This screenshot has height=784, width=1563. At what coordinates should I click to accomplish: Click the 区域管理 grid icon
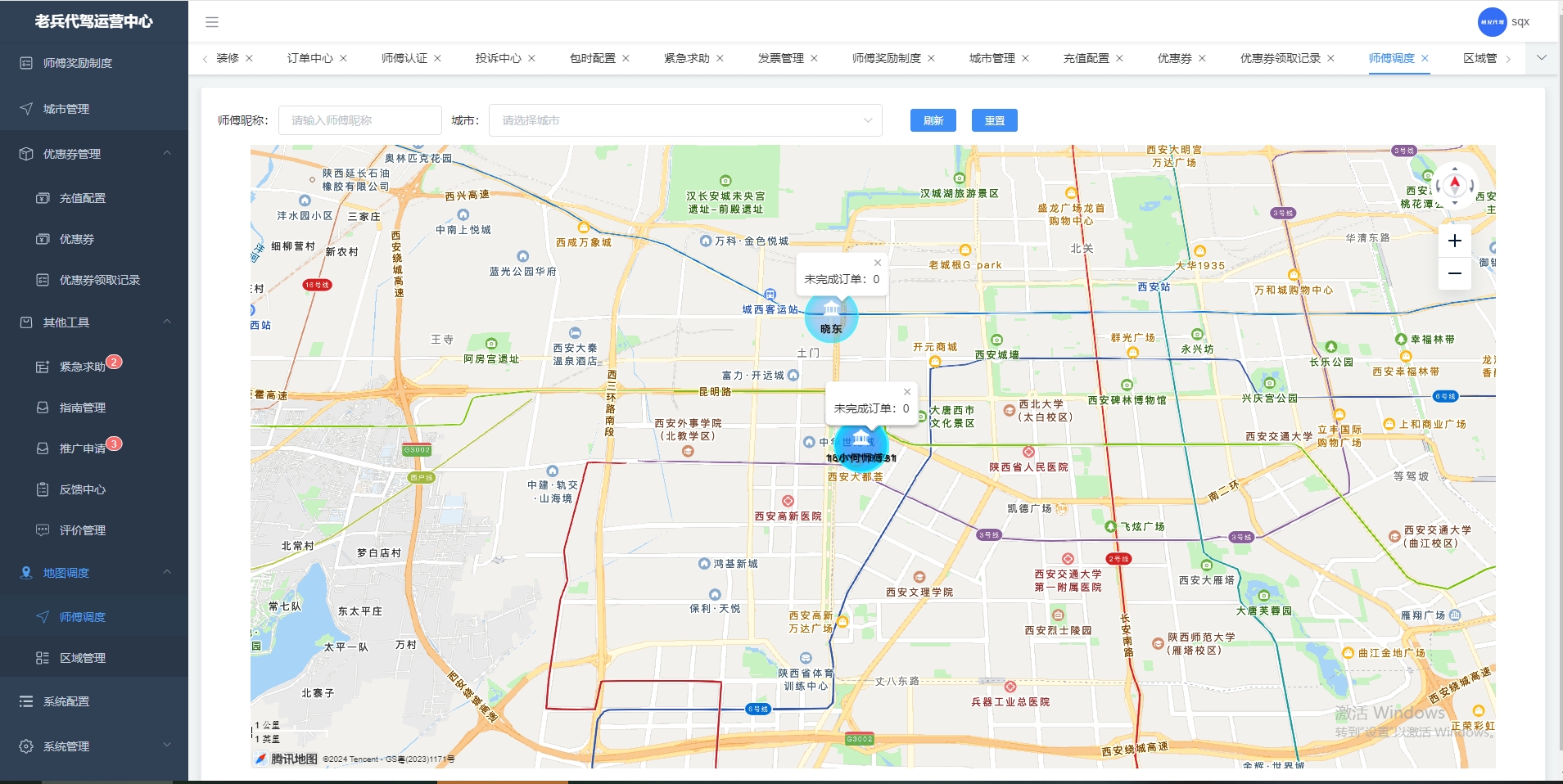point(43,658)
